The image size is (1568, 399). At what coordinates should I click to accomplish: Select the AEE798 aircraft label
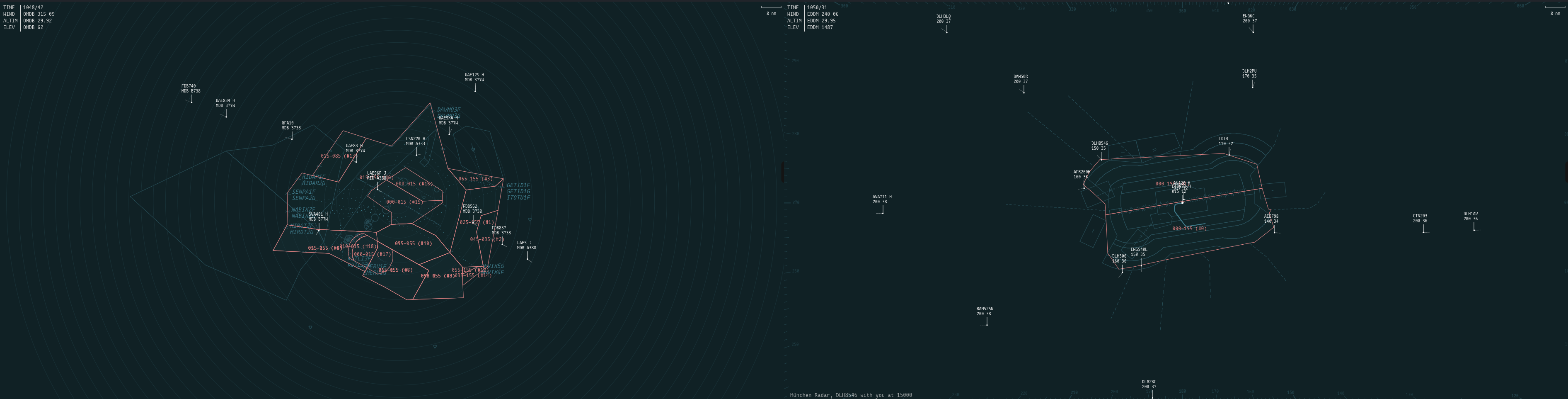click(1271, 219)
